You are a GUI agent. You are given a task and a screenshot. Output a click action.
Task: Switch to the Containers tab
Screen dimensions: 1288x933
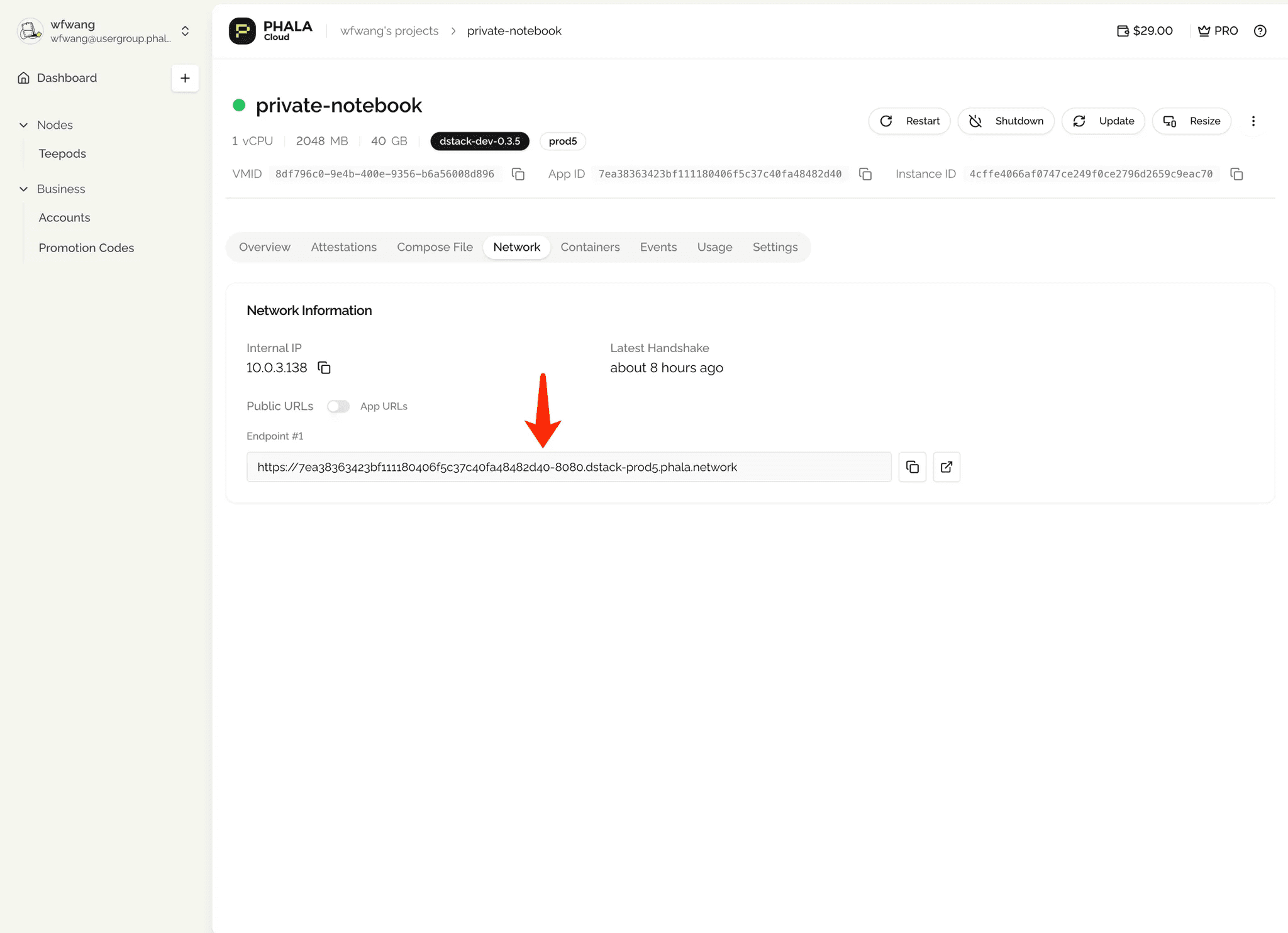[x=590, y=247]
